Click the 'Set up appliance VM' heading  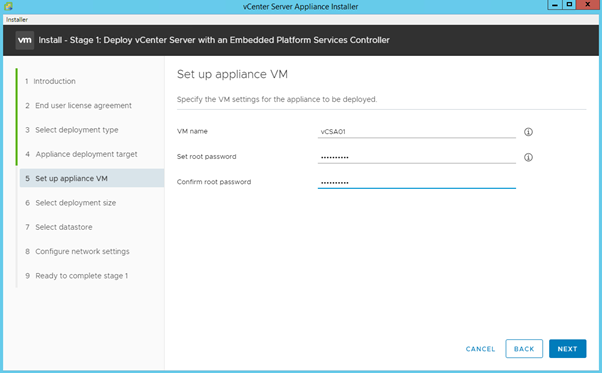point(232,74)
